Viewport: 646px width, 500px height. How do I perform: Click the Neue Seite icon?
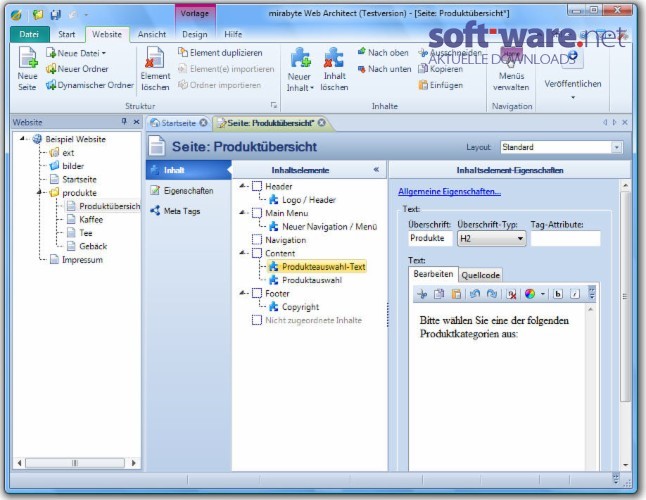click(x=28, y=57)
